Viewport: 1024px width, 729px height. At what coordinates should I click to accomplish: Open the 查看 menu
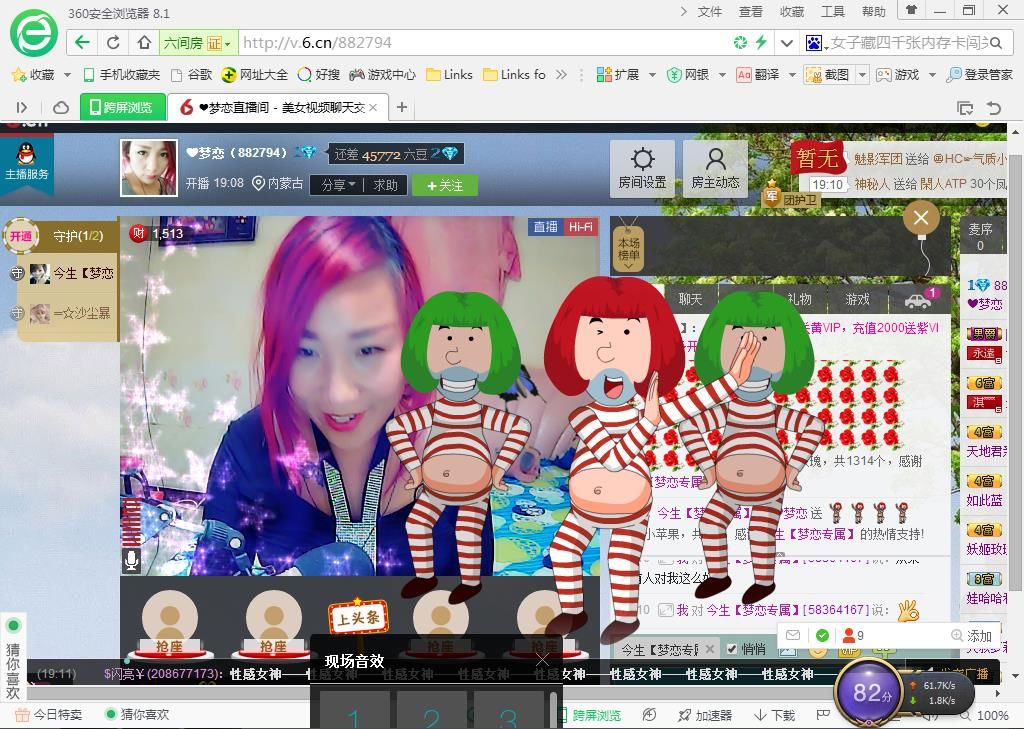750,11
